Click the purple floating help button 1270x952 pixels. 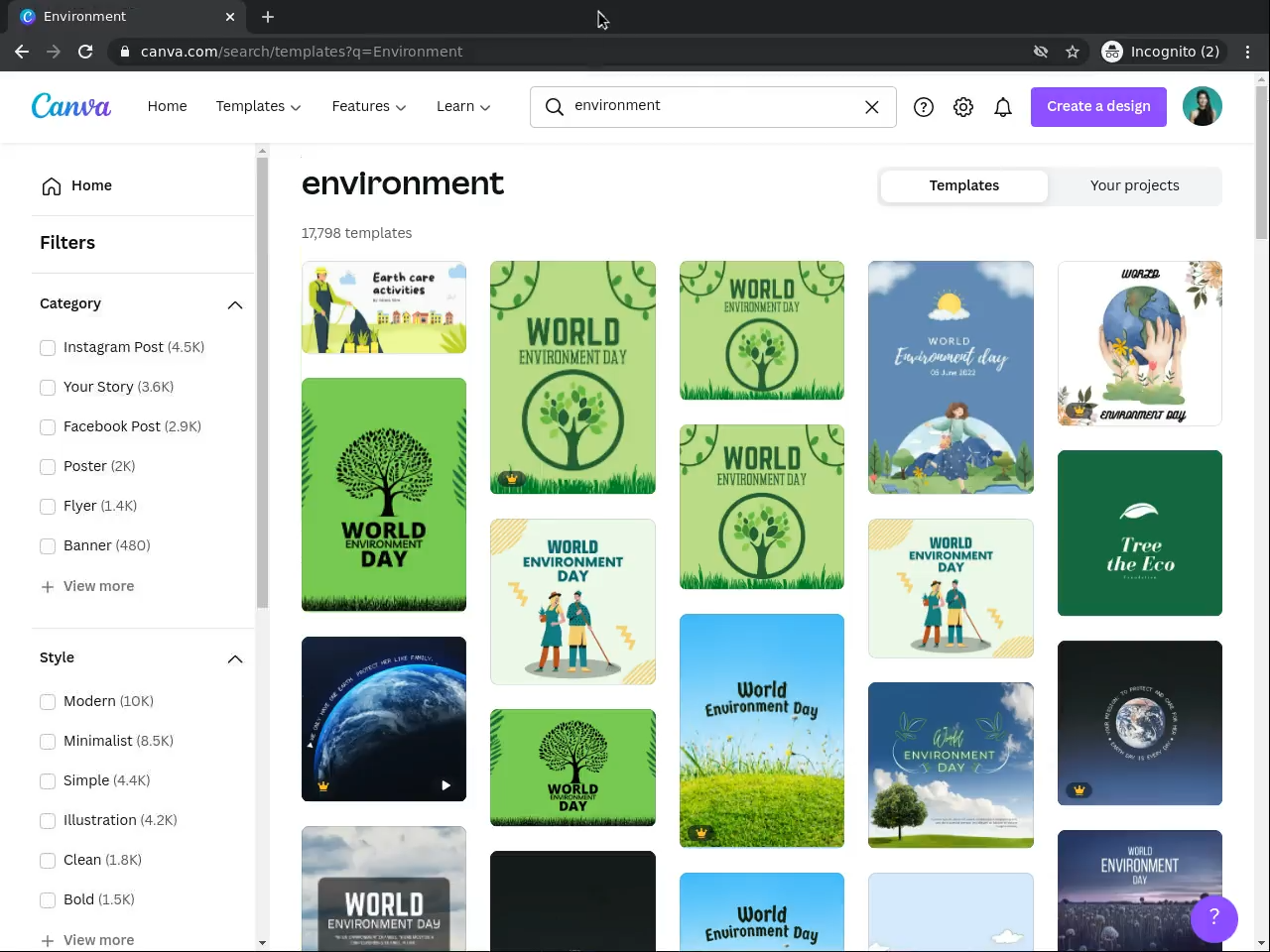1213,917
